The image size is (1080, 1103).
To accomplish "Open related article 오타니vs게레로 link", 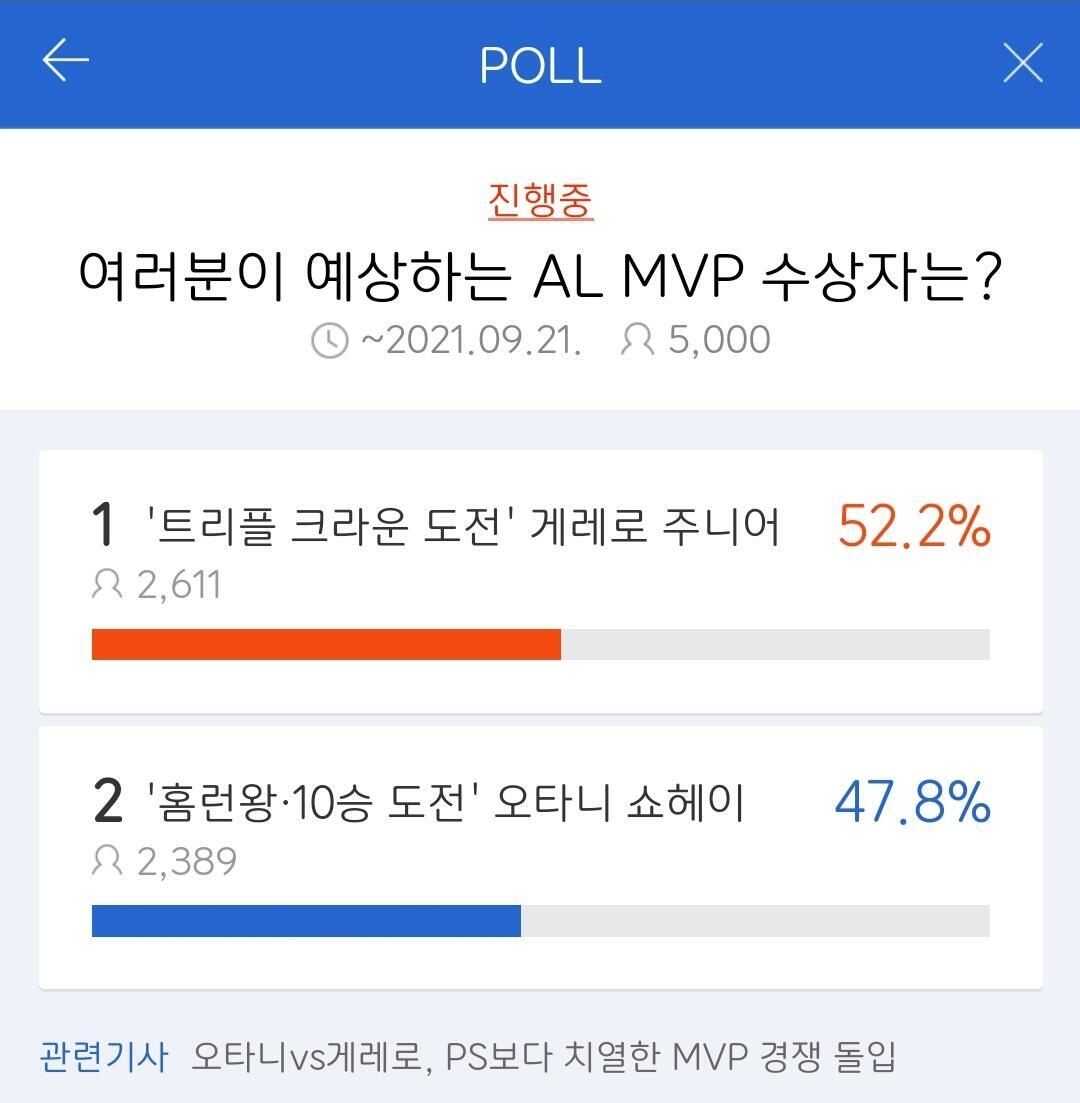I will pos(543,1056).
